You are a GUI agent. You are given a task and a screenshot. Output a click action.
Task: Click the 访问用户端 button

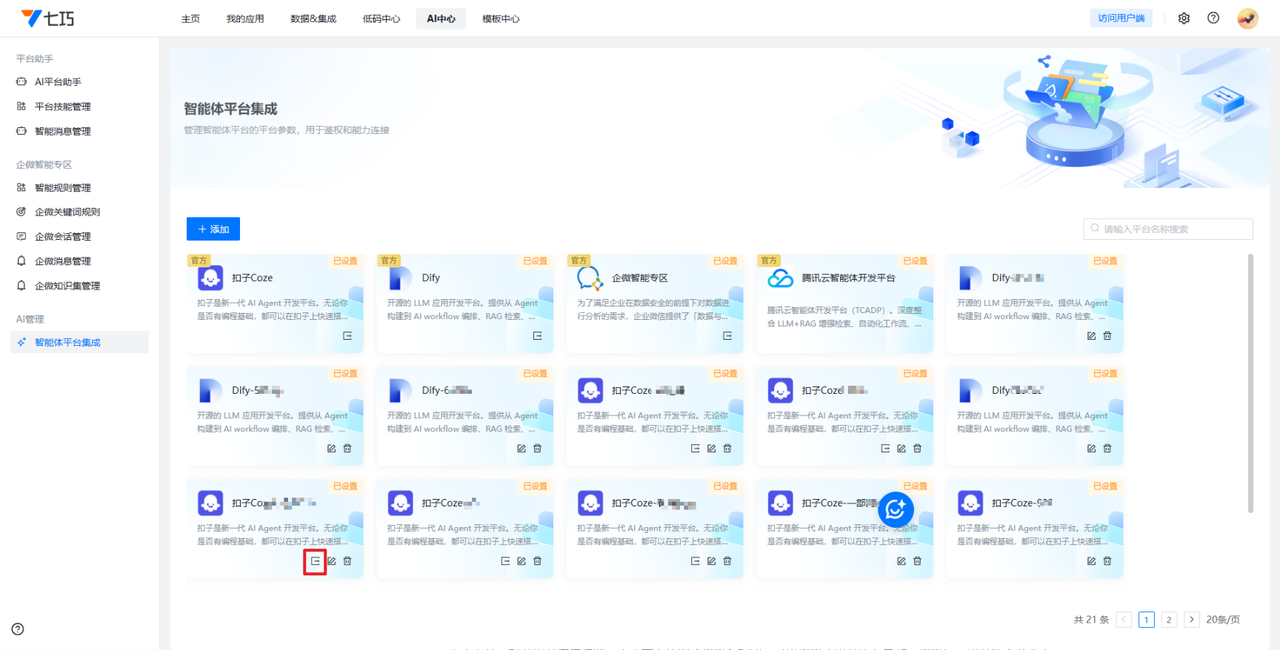coord(1121,18)
